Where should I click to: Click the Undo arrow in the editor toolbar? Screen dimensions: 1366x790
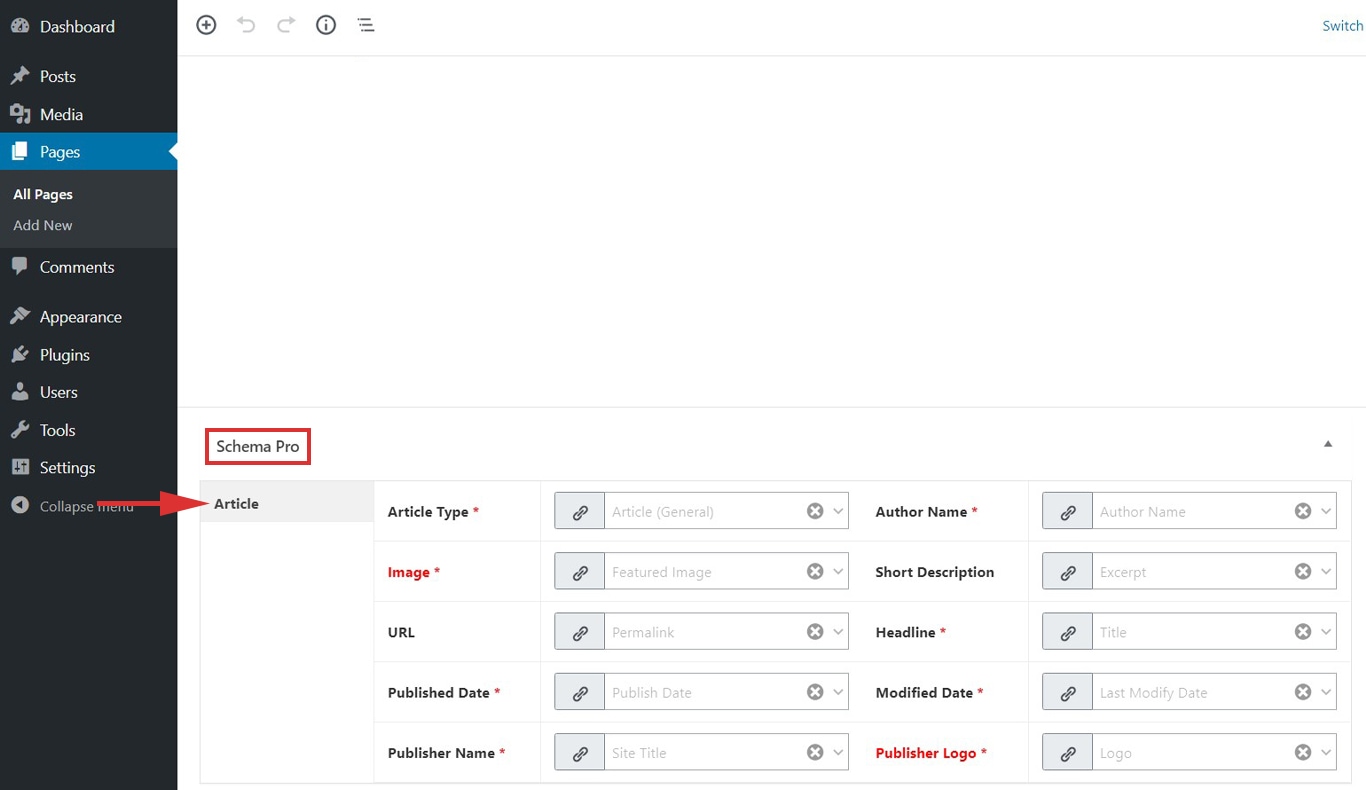(246, 24)
